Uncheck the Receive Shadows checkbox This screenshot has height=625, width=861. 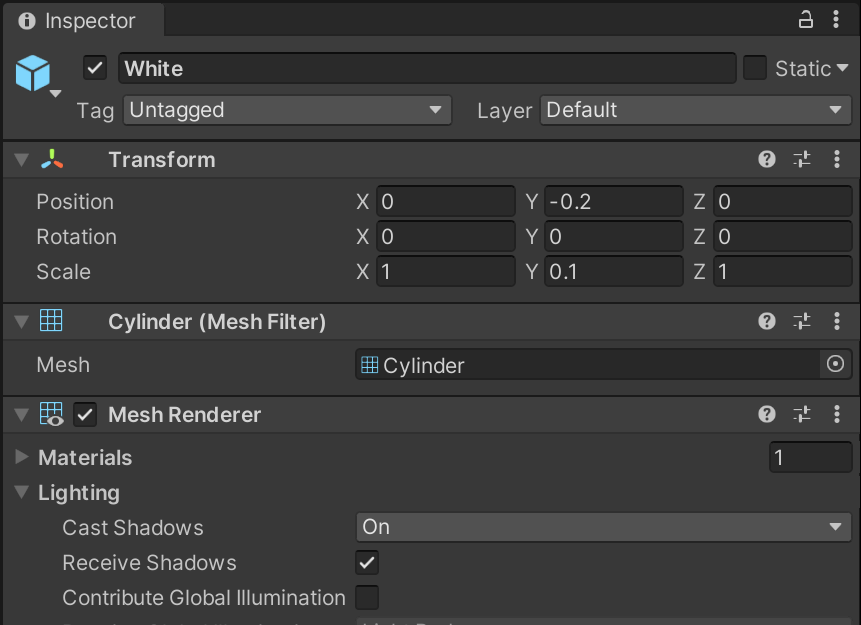367,562
